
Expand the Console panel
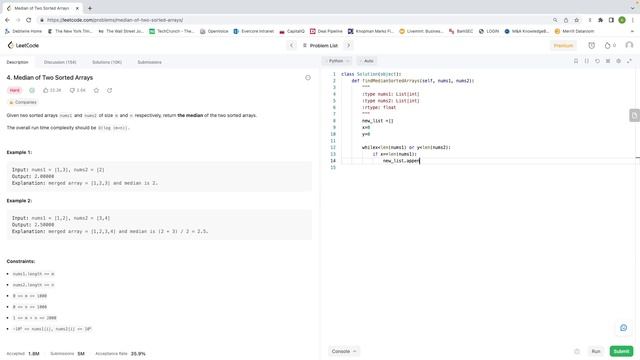pyautogui.click(x=344, y=351)
